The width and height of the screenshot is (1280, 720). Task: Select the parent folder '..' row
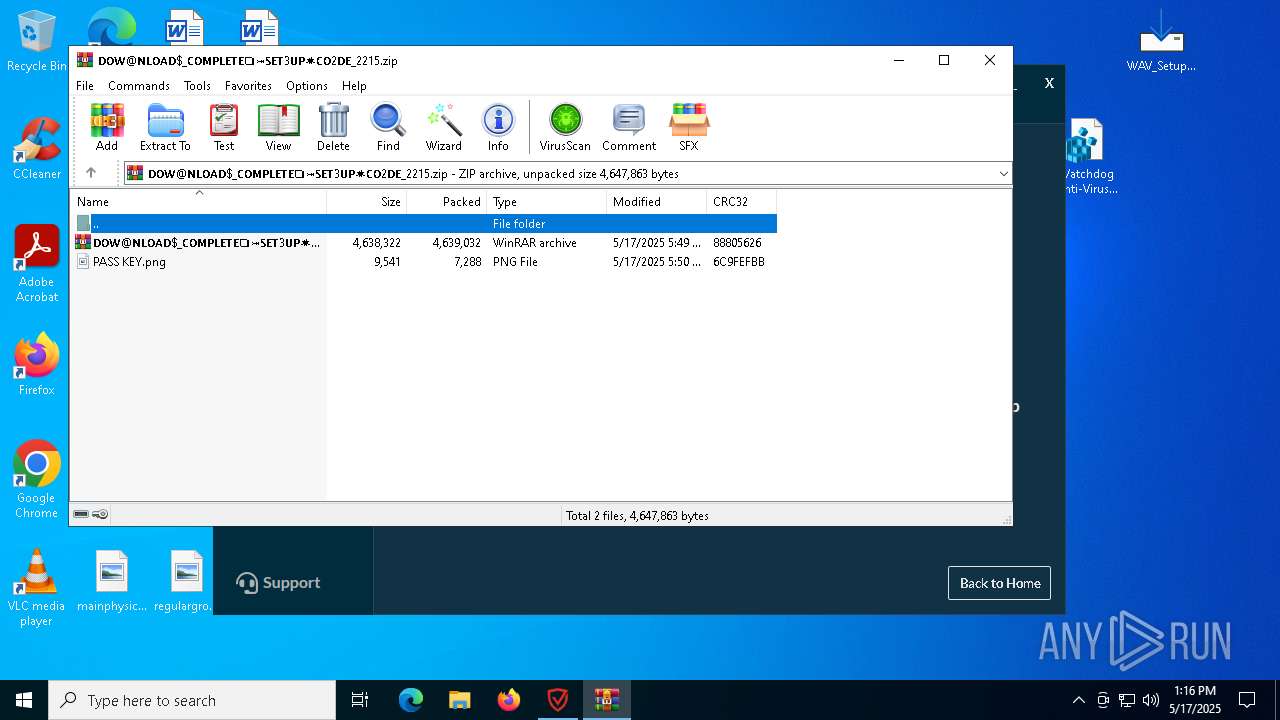424,224
